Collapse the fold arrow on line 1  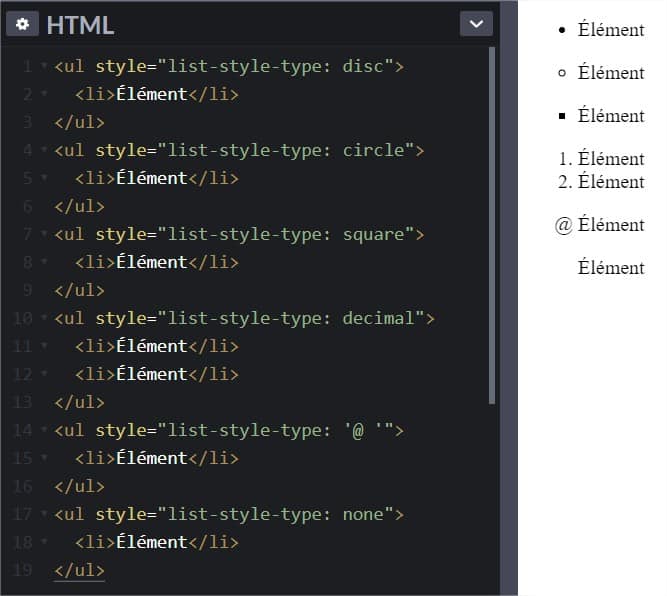click(x=44, y=67)
